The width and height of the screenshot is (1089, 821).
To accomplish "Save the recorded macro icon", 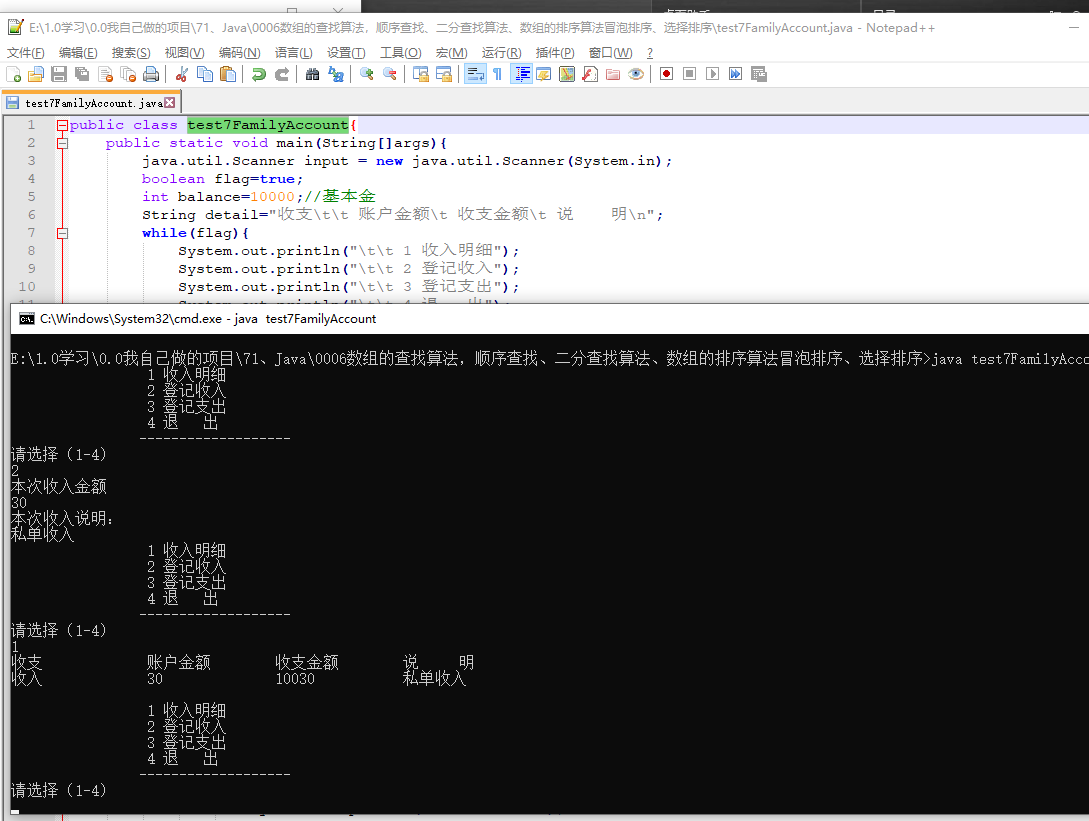I will point(758,74).
